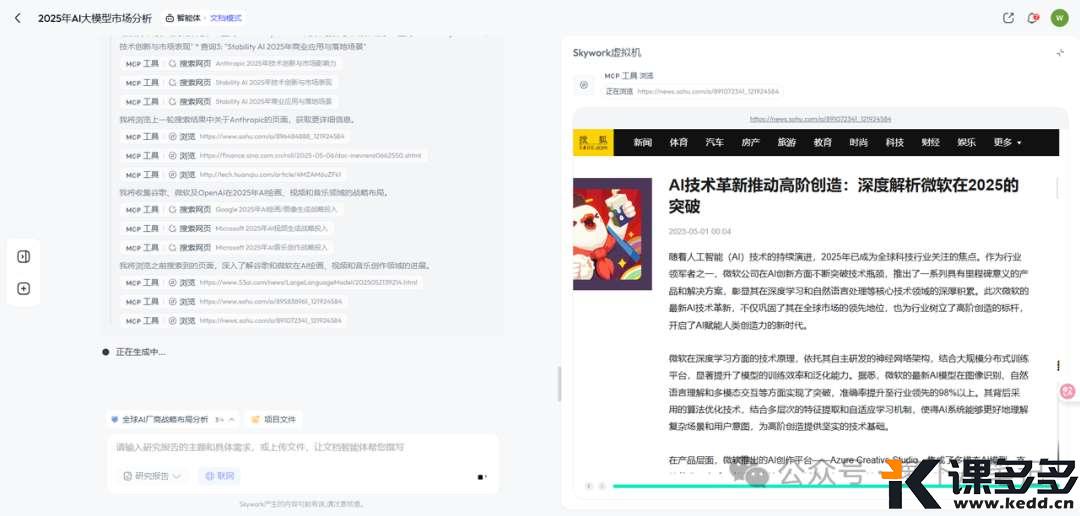The image size is (1080, 516).
Task: Start a new chat with plus icon
Action: pyautogui.click(x=23, y=289)
